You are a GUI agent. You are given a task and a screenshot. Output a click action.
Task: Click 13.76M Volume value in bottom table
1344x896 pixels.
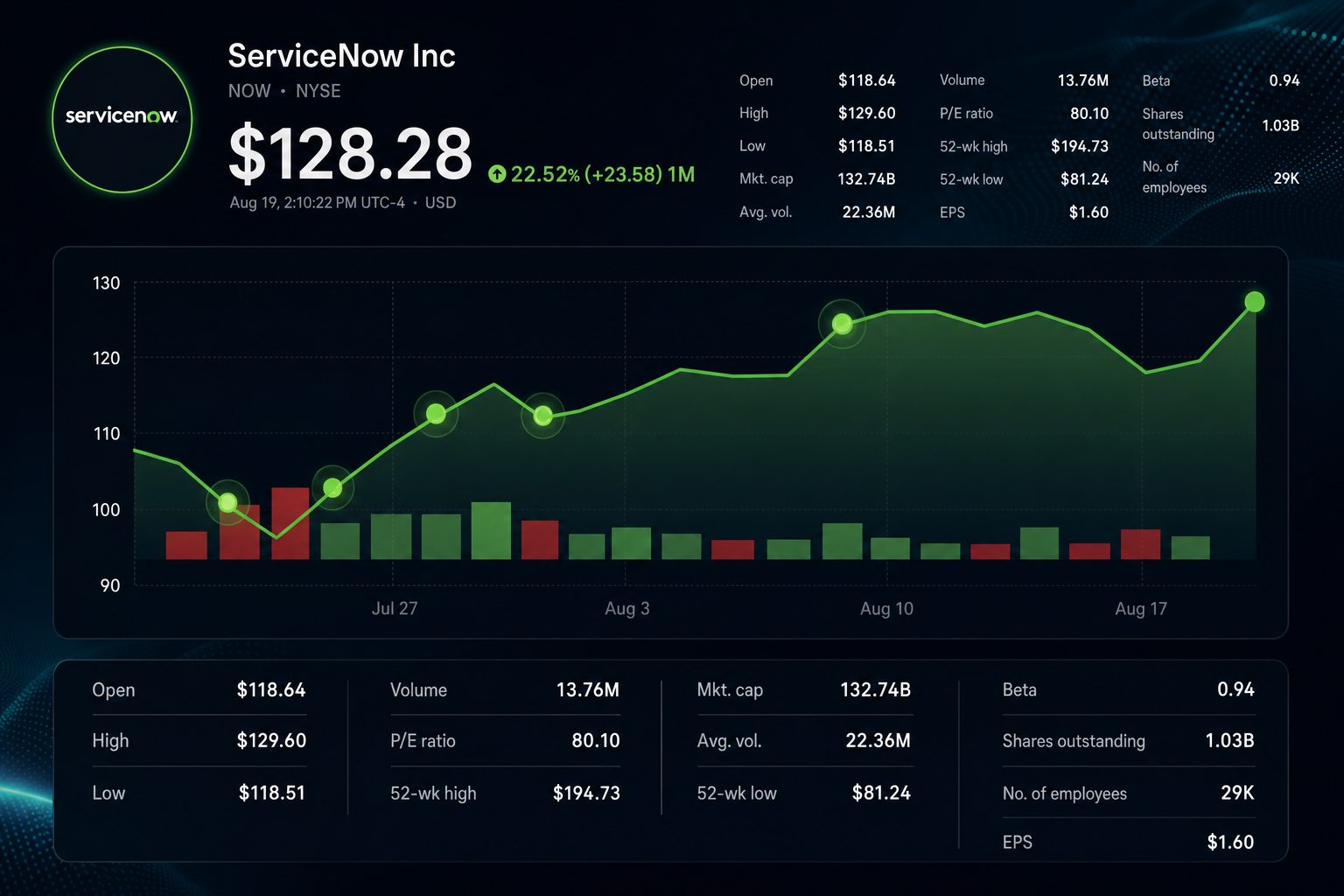pos(588,690)
